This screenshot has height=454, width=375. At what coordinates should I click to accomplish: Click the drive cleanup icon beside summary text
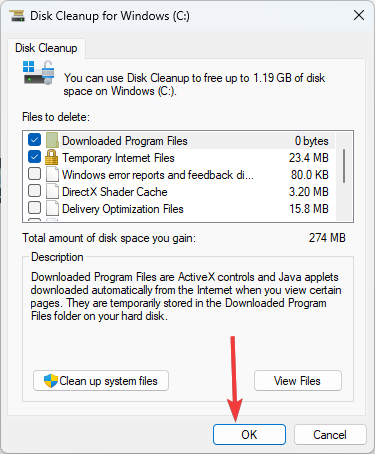39,72
